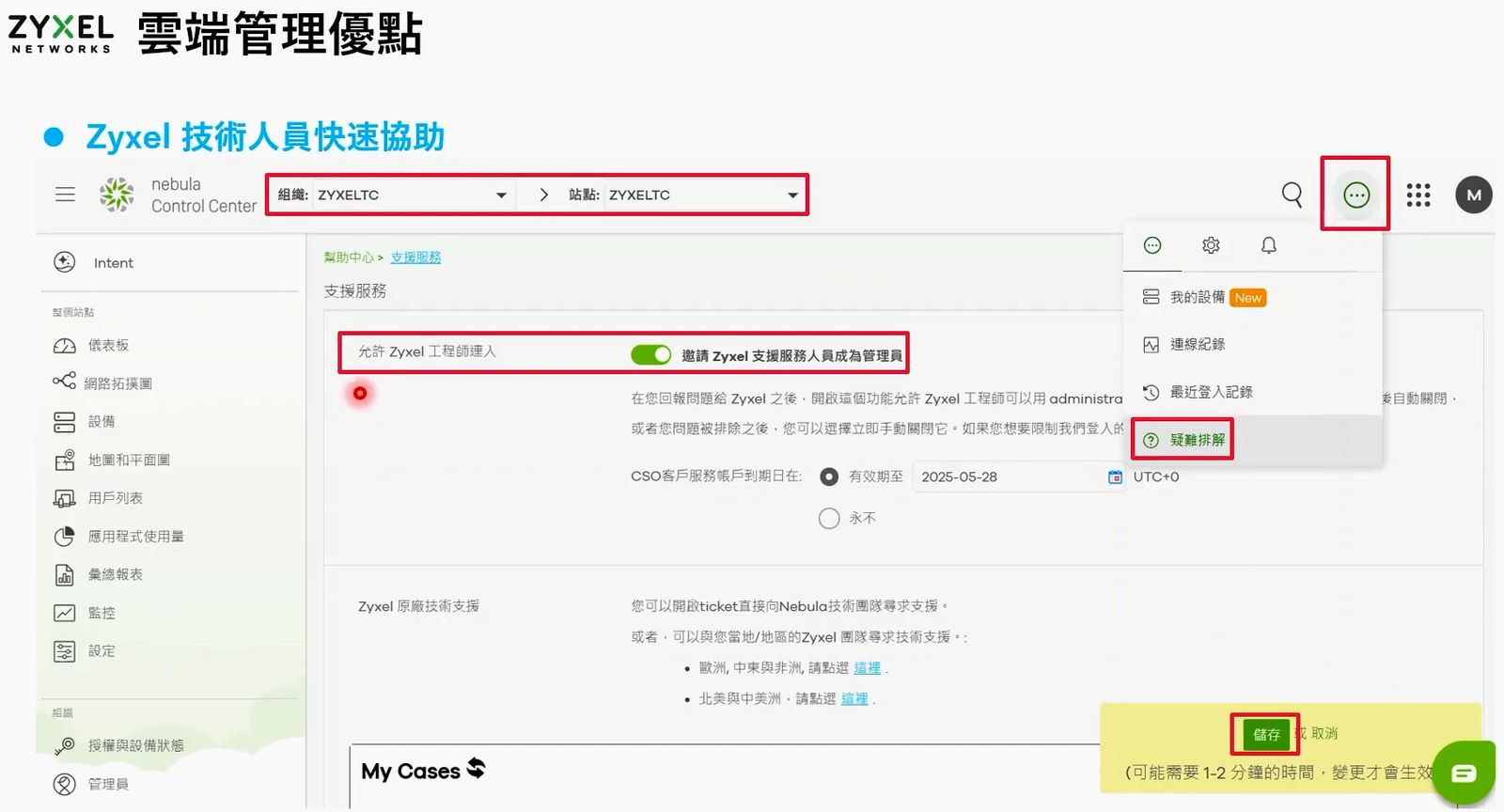
Task: Click the New badge beside 我的設備
Action: point(1248,298)
